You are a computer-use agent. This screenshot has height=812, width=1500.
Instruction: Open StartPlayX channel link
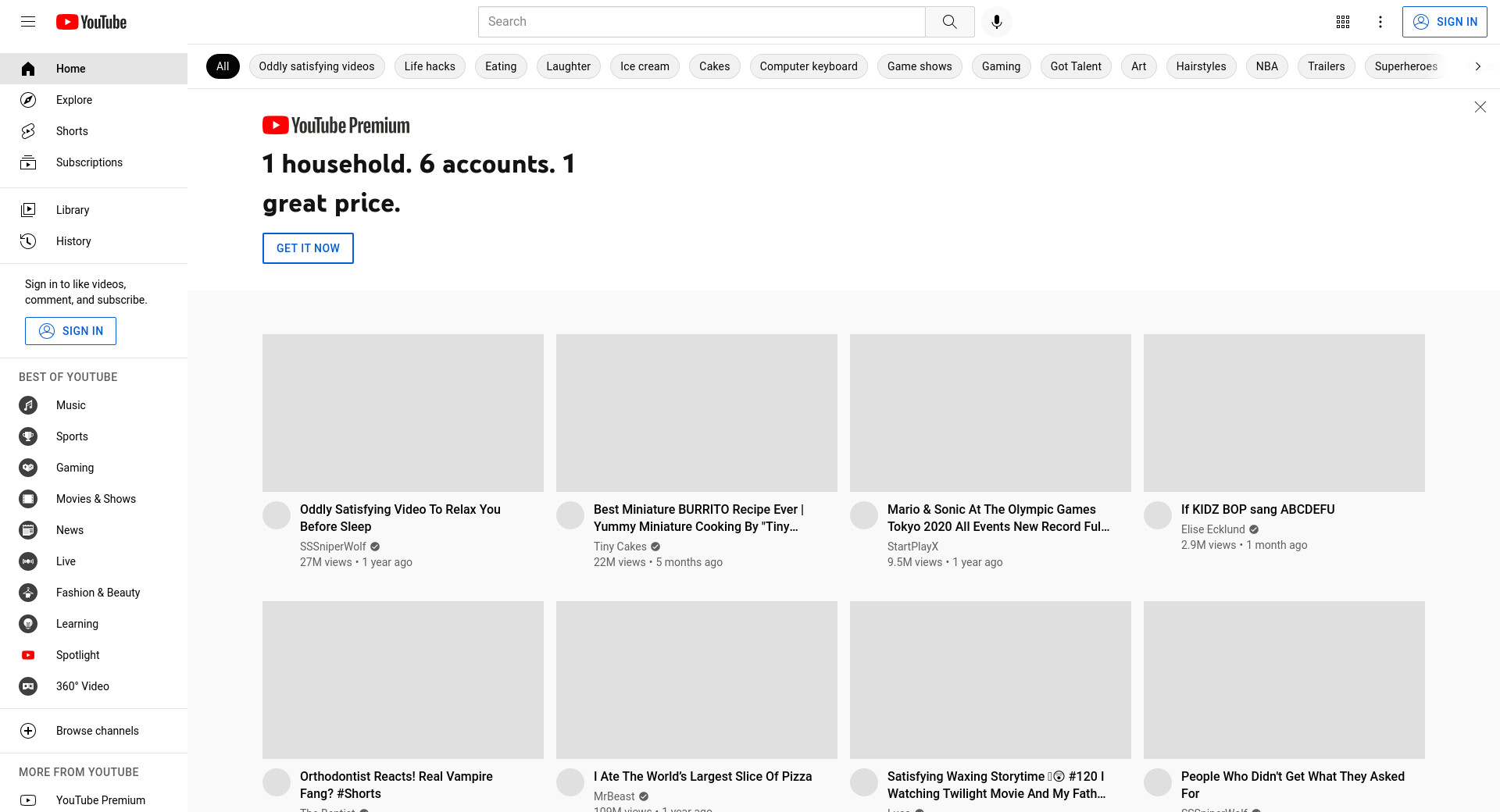tap(912, 547)
